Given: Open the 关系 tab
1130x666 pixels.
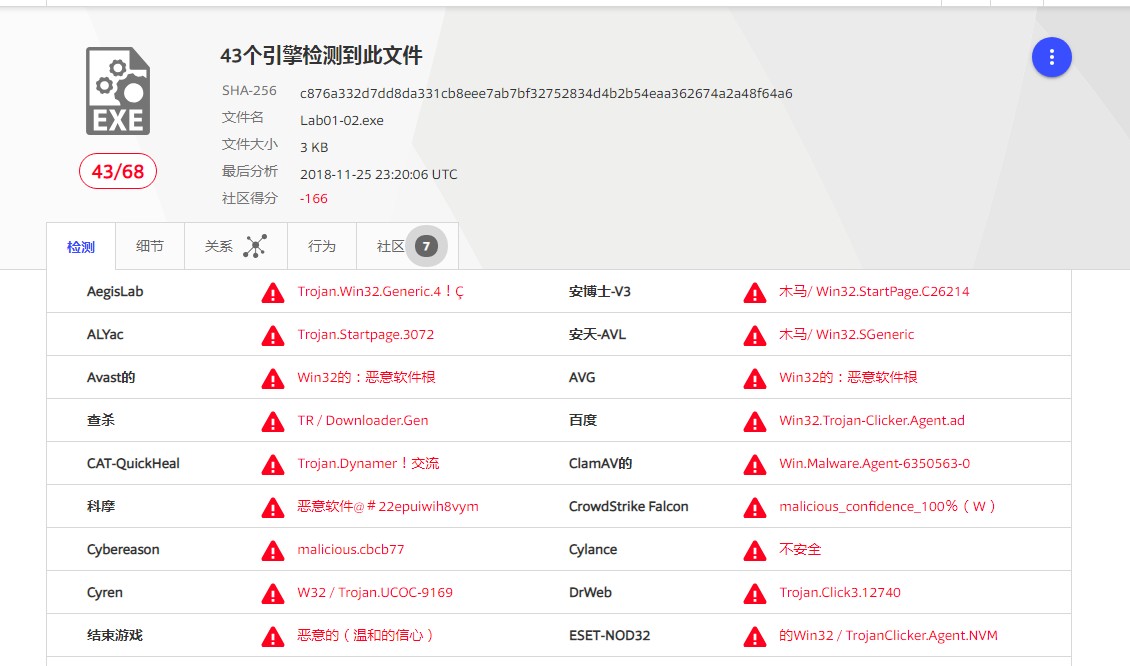Looking at the screenshot, I should point(236,247).
